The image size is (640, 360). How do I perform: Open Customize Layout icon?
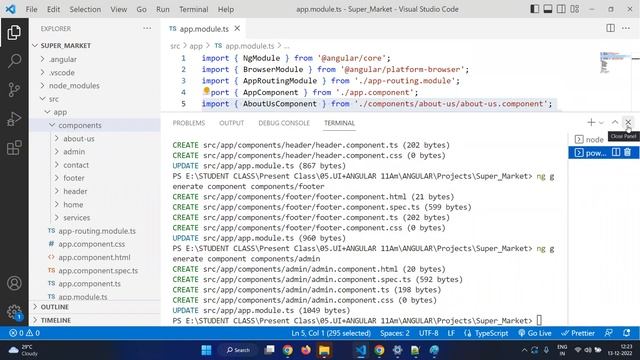click(x=575, y=9)
